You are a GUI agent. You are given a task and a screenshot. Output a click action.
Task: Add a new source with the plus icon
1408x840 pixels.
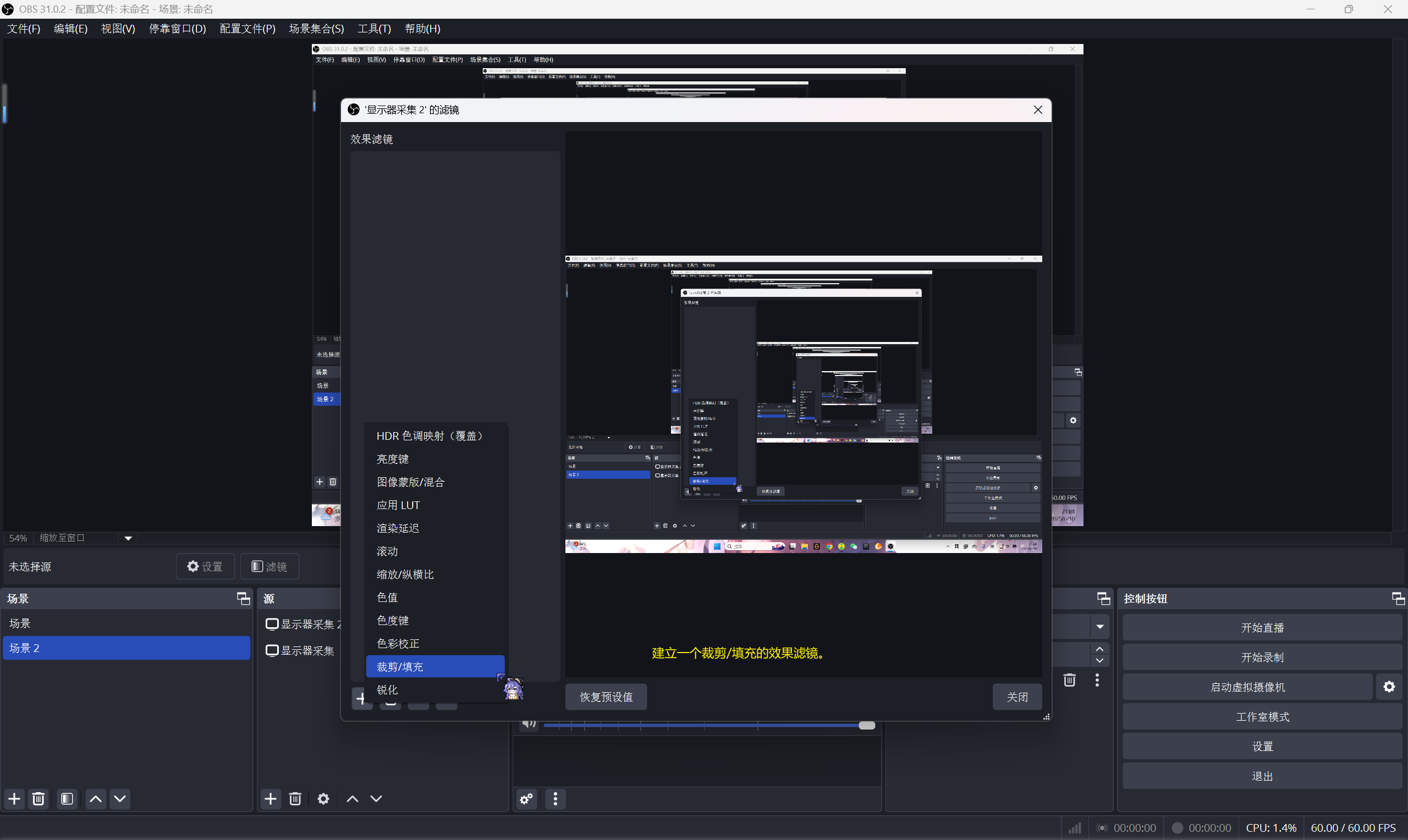[x=271, y=799]
